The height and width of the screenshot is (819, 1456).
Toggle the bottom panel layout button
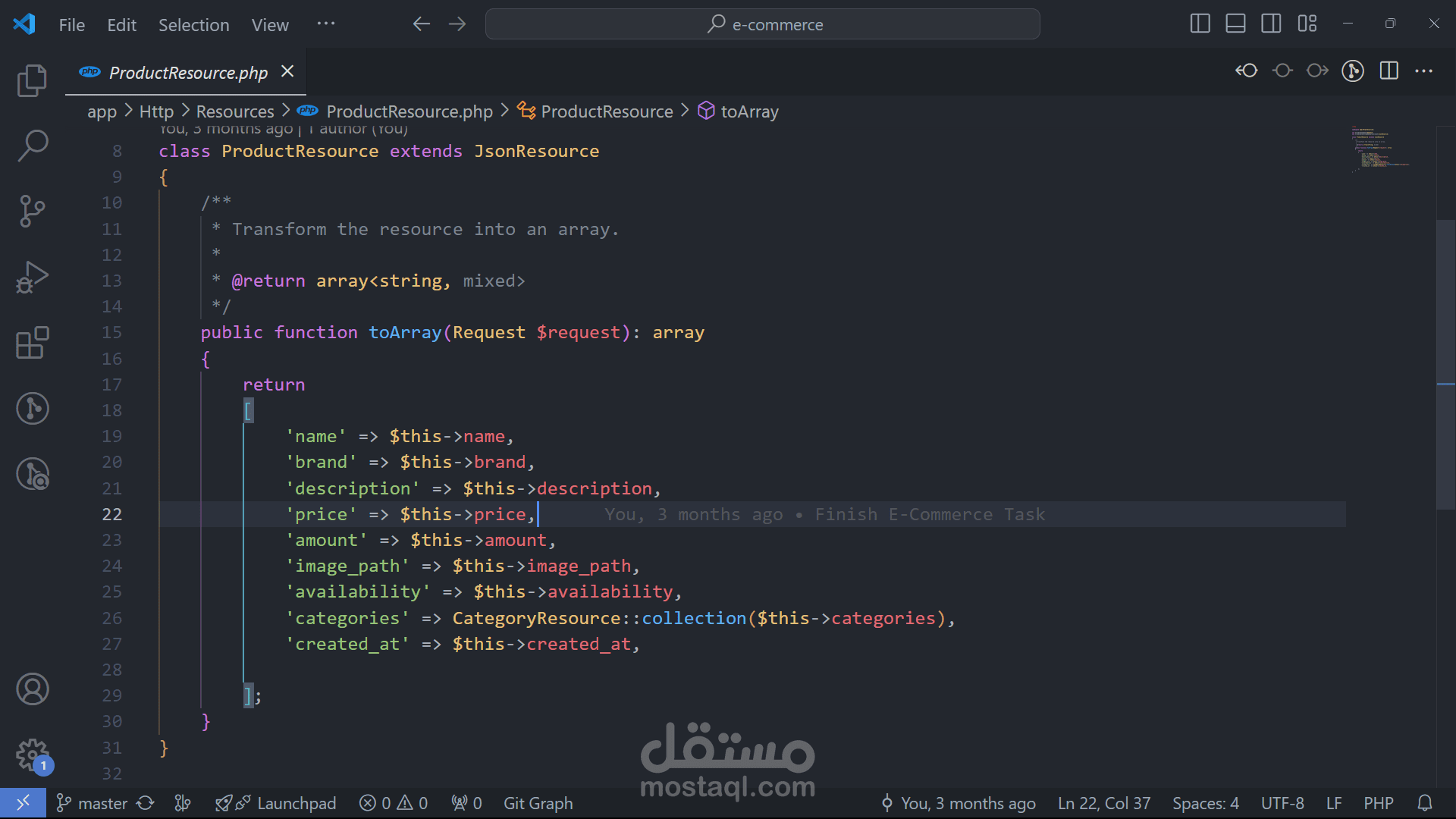coord(1235,24)
